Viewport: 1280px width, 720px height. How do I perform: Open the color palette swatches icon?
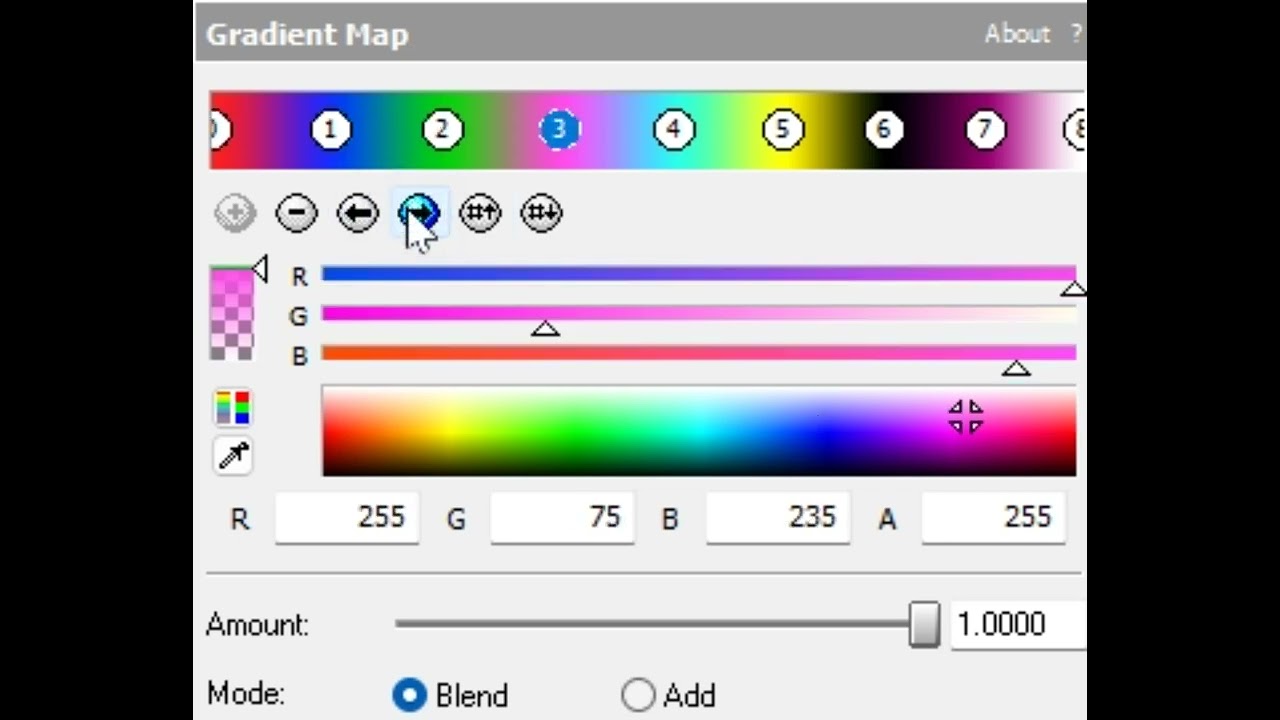(233, 408)
